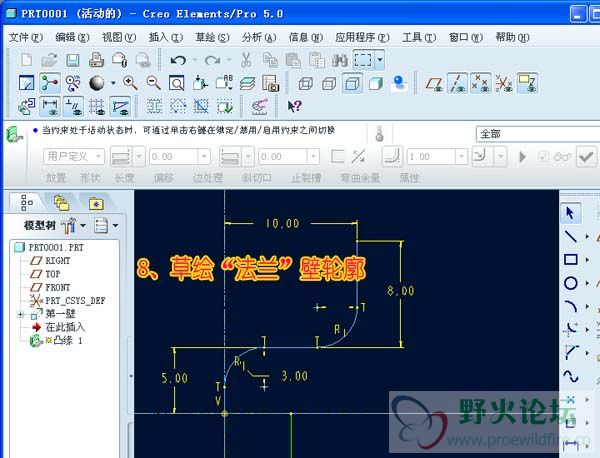
Task: Click the Layers stack icon
Action: tap(248, 83)
